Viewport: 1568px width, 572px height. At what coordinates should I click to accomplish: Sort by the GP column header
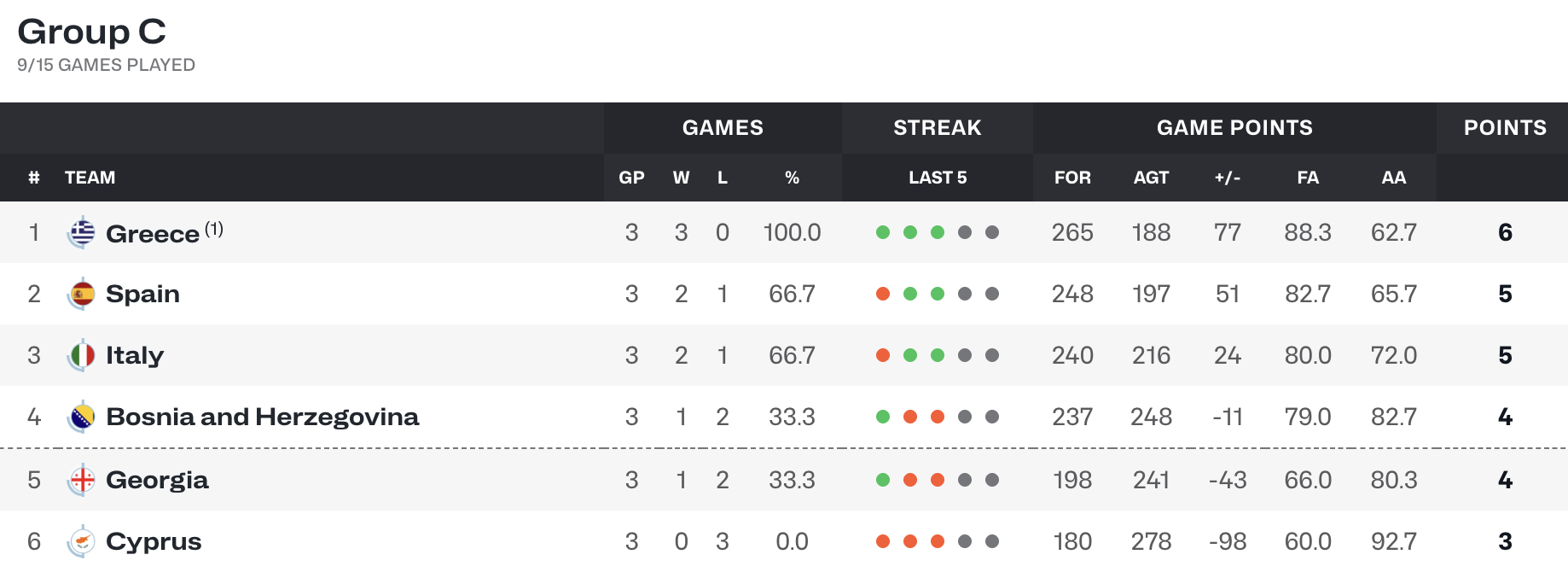pyautogui.click(x=631, y=178)
